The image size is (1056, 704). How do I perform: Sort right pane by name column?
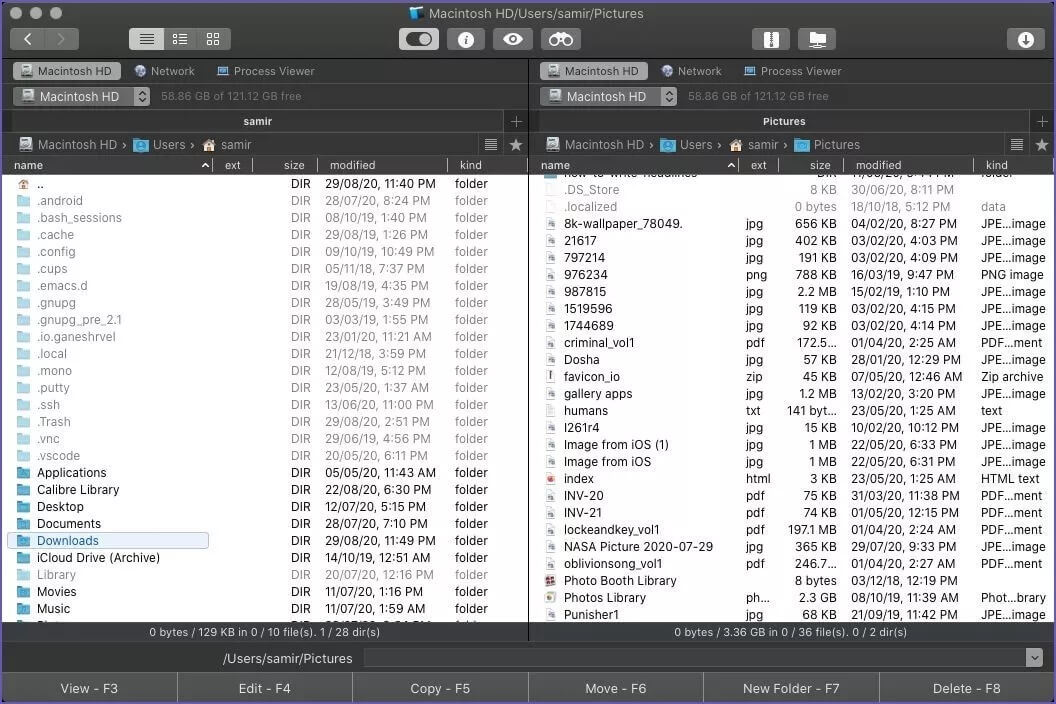pyautogui.click(x=634, y=165)
